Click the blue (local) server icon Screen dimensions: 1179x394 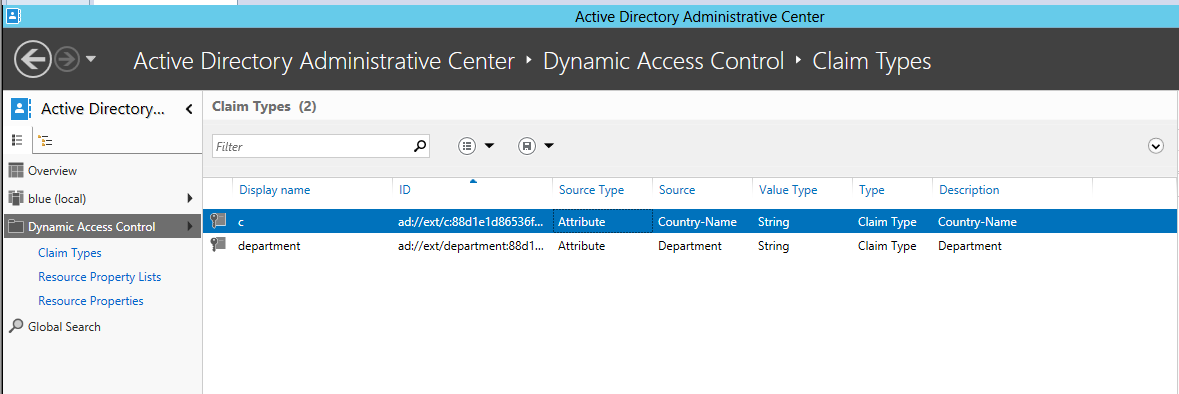click(x=16, y=199)
